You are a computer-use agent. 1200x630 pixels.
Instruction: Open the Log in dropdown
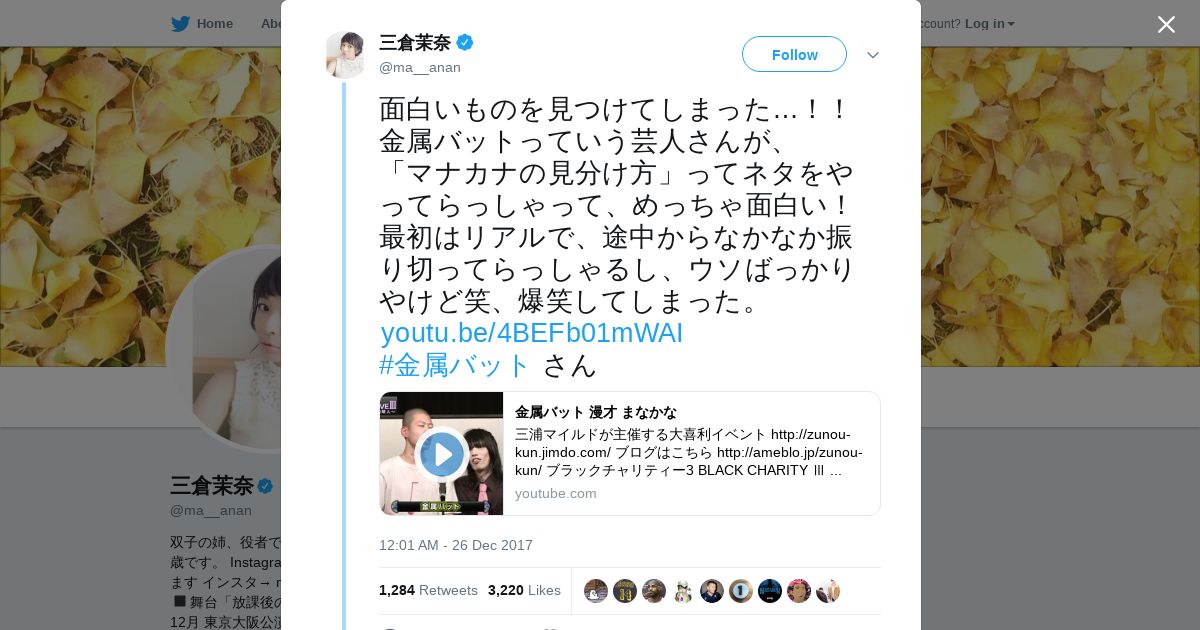tap(989, 23)
